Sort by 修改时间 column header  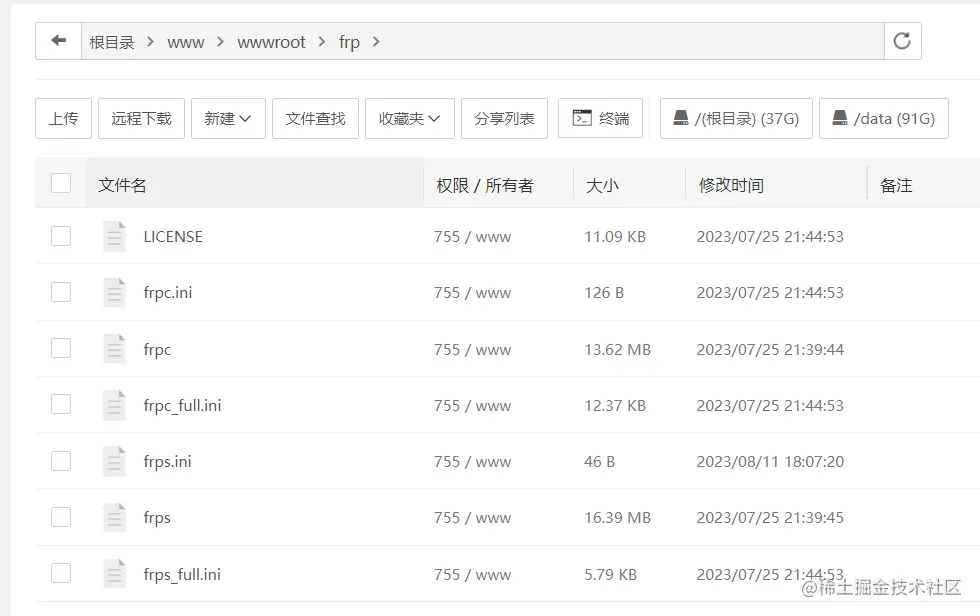pos(731,185)
